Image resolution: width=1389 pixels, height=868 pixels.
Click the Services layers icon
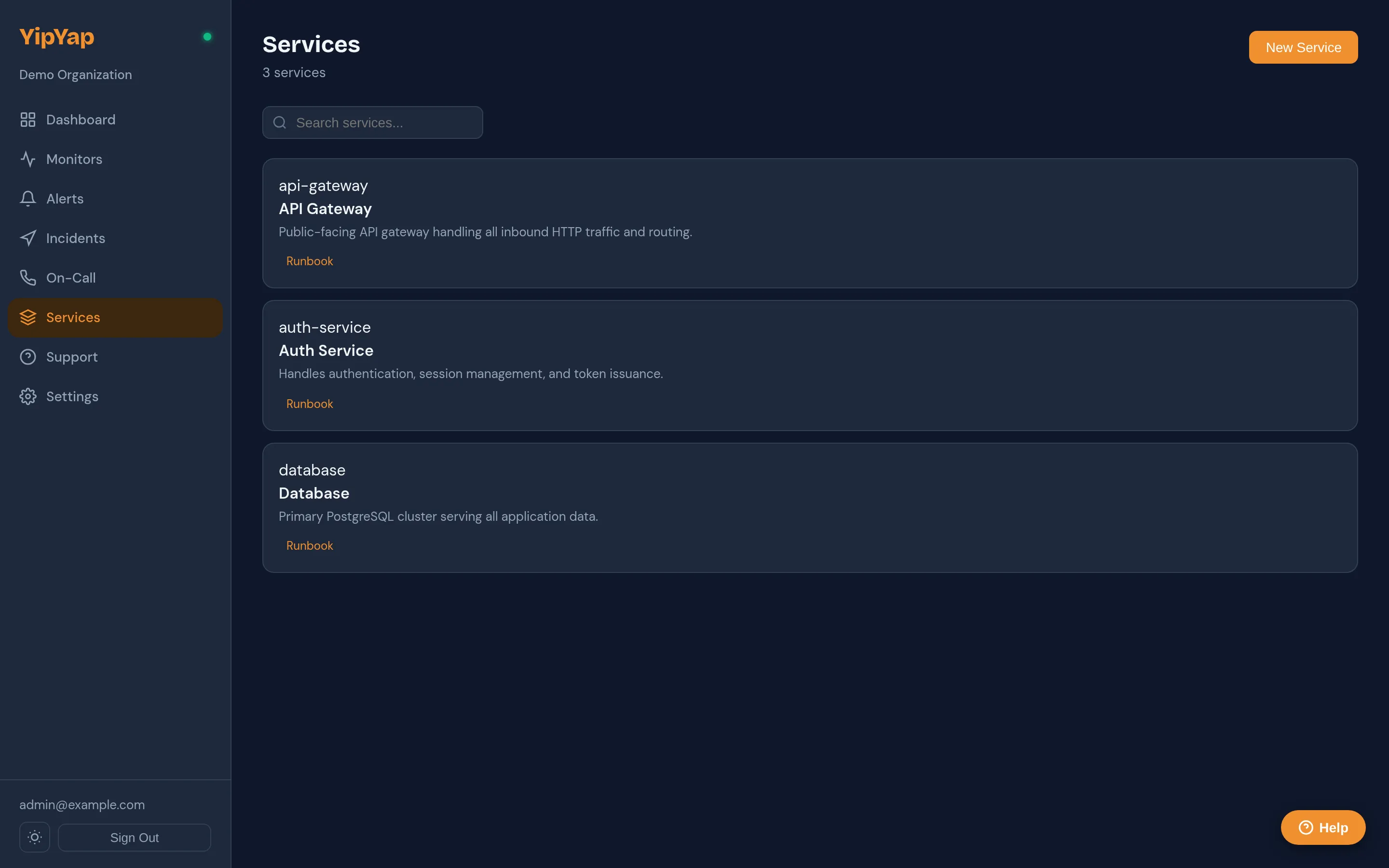click(28, 317)
